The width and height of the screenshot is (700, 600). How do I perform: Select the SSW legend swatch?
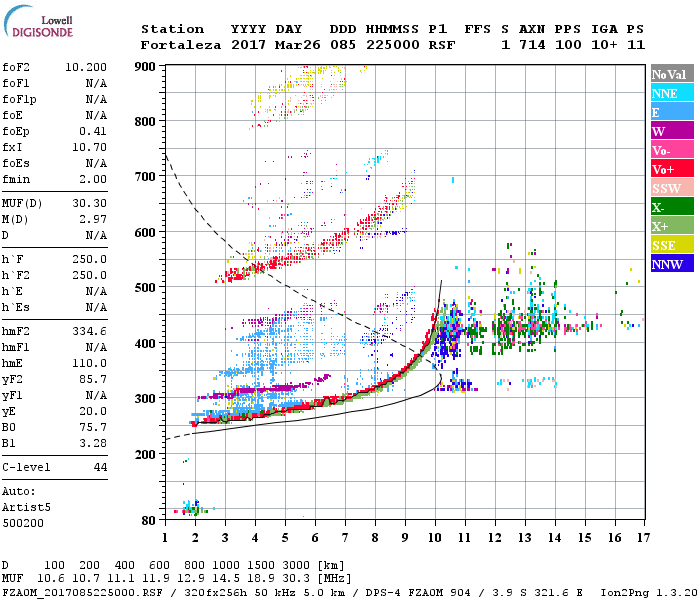click(672, 188)
